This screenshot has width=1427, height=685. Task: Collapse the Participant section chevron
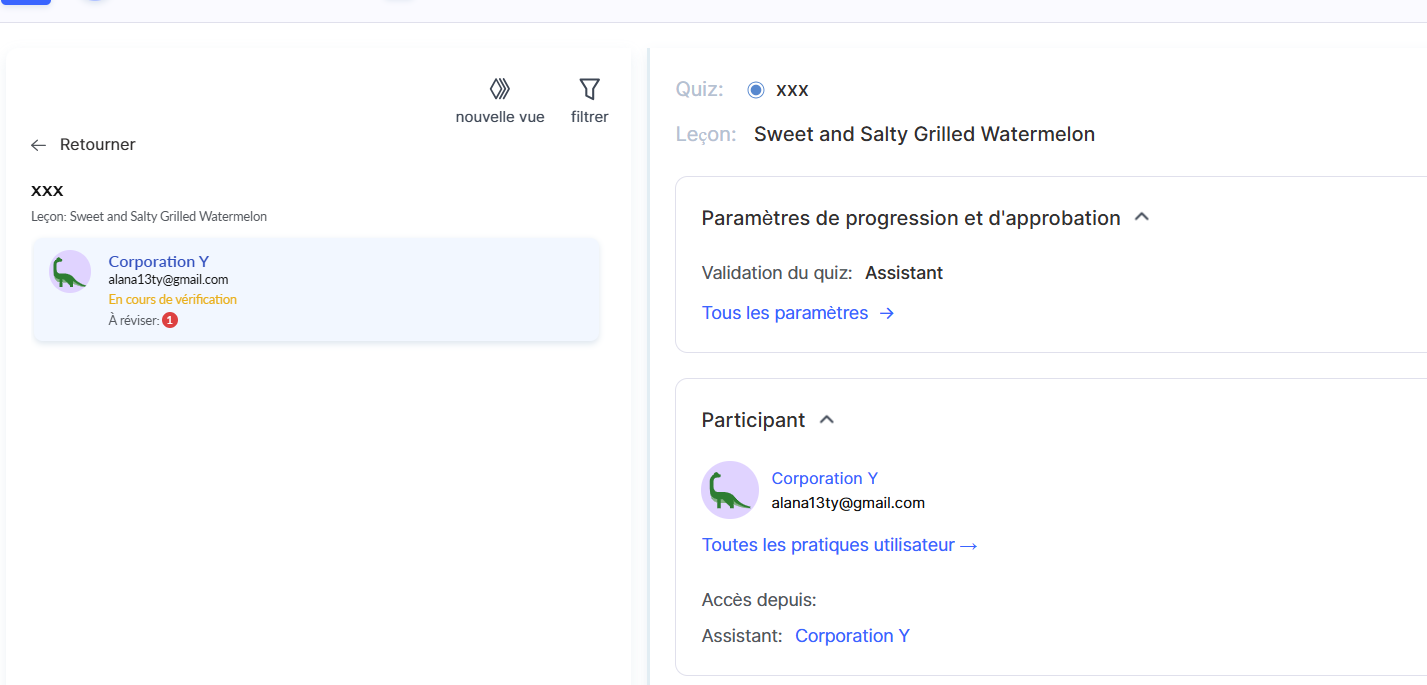(827, 420)
